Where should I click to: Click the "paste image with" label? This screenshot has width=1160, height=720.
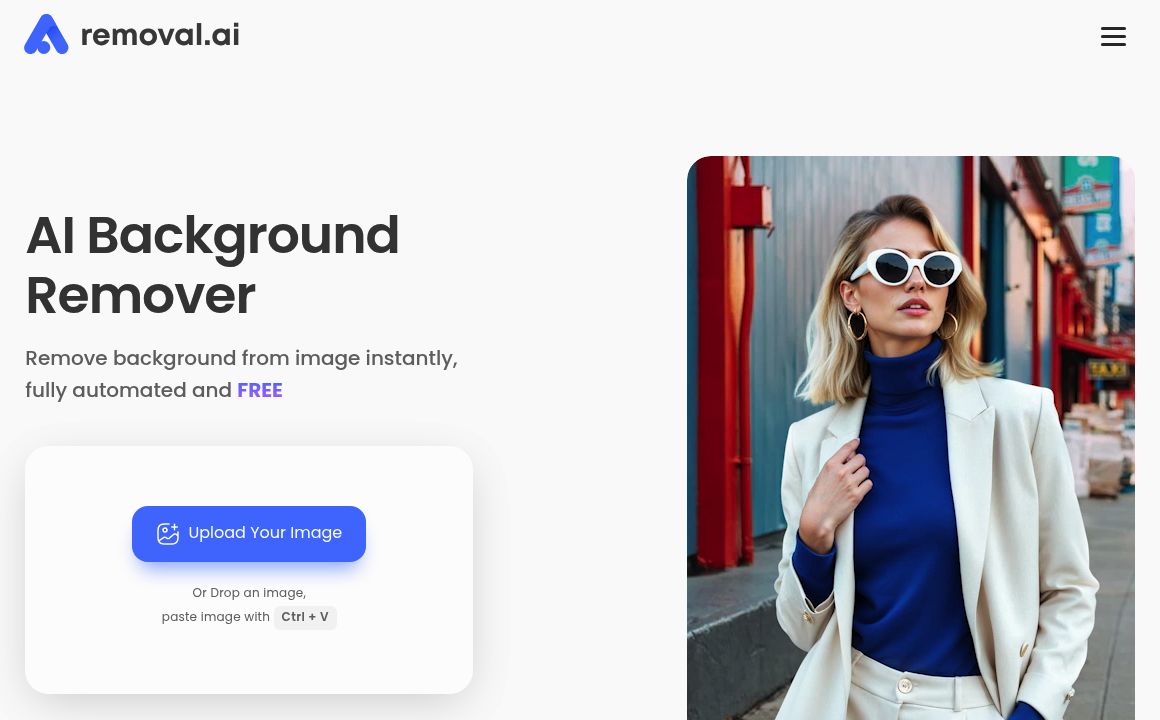click(x=215, y=617)
